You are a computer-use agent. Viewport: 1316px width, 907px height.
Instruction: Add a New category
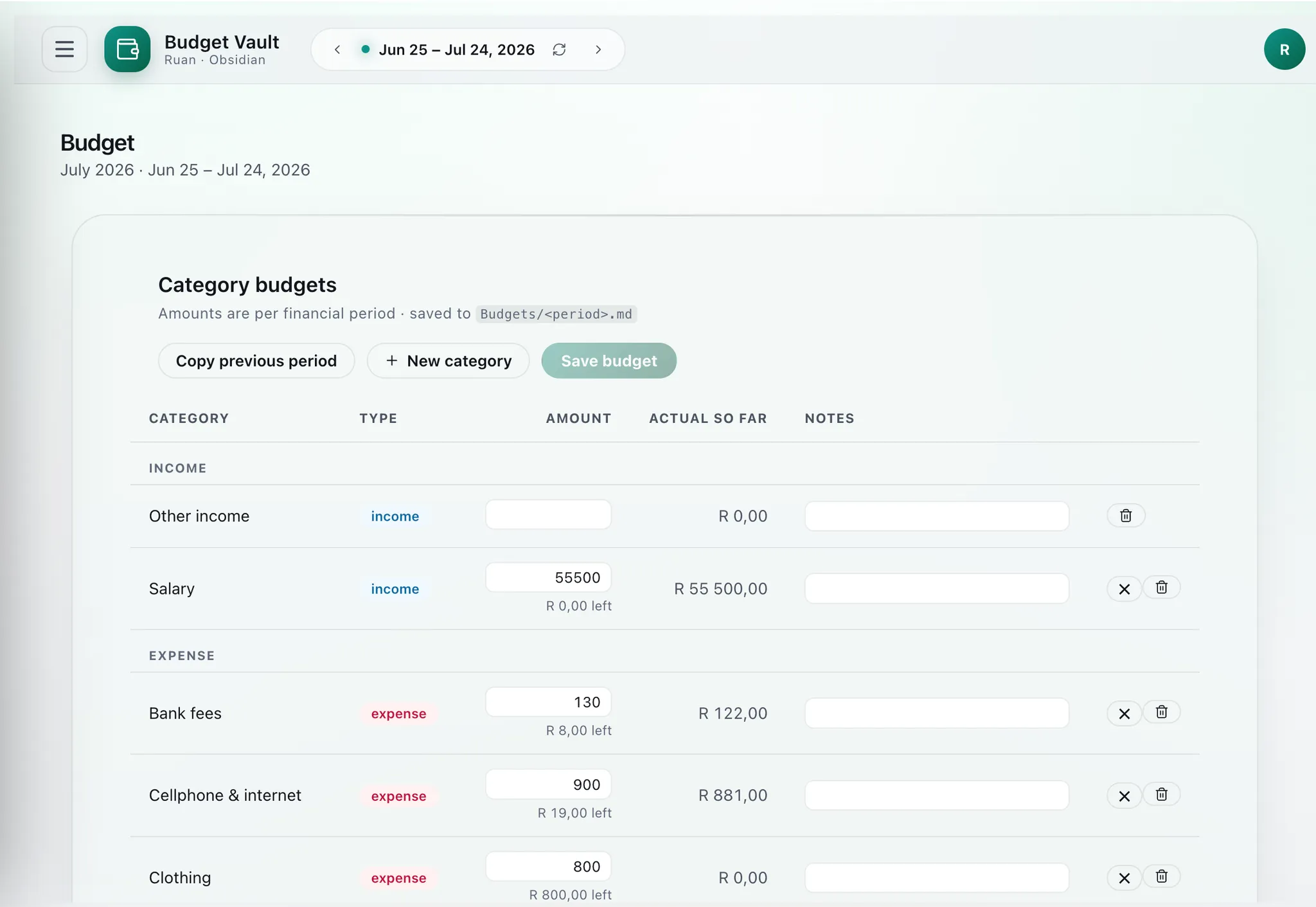448,361
